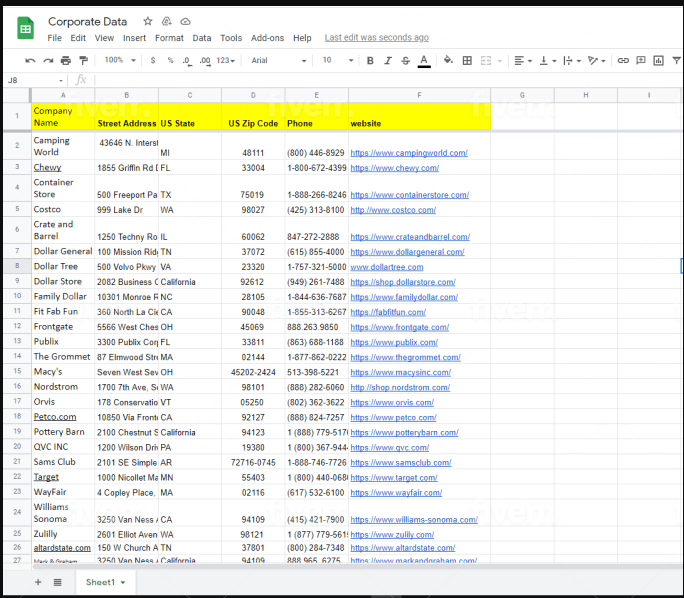Open the Format menu
Viewport: 684px width, 598px height.
pos(169,38)
